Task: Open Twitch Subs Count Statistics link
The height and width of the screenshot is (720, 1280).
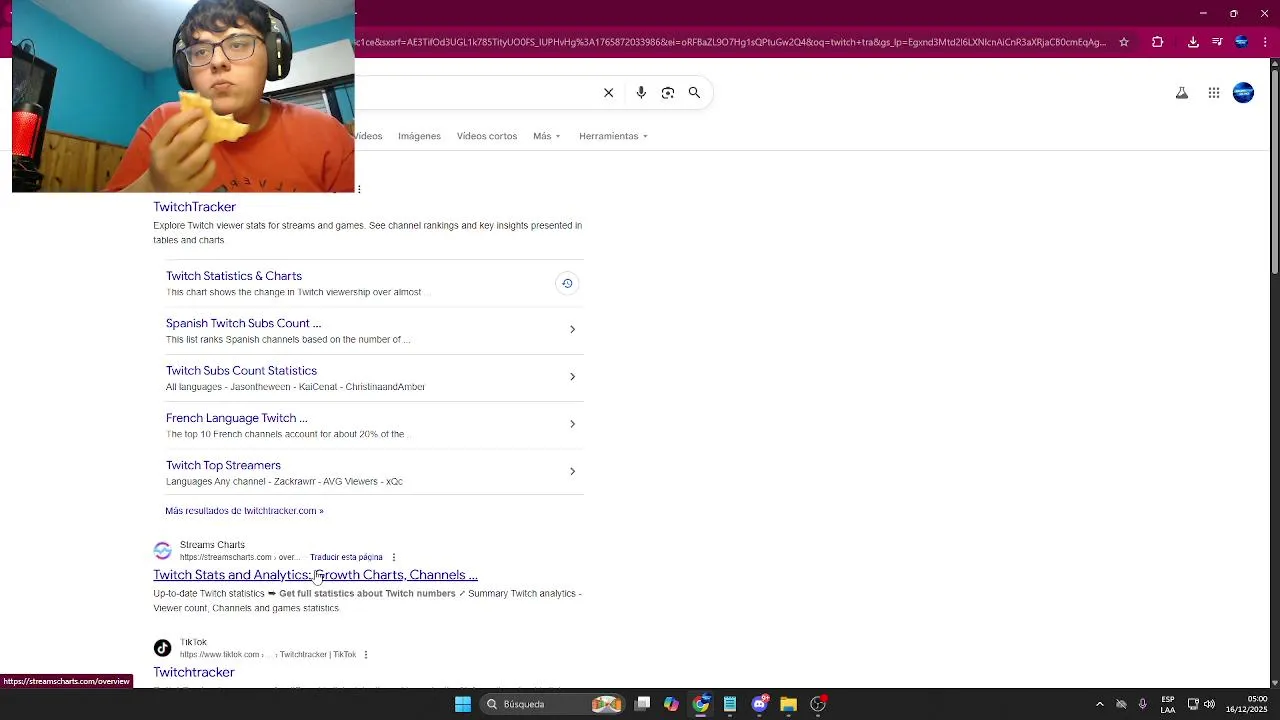Action: [x=241, y=371]
